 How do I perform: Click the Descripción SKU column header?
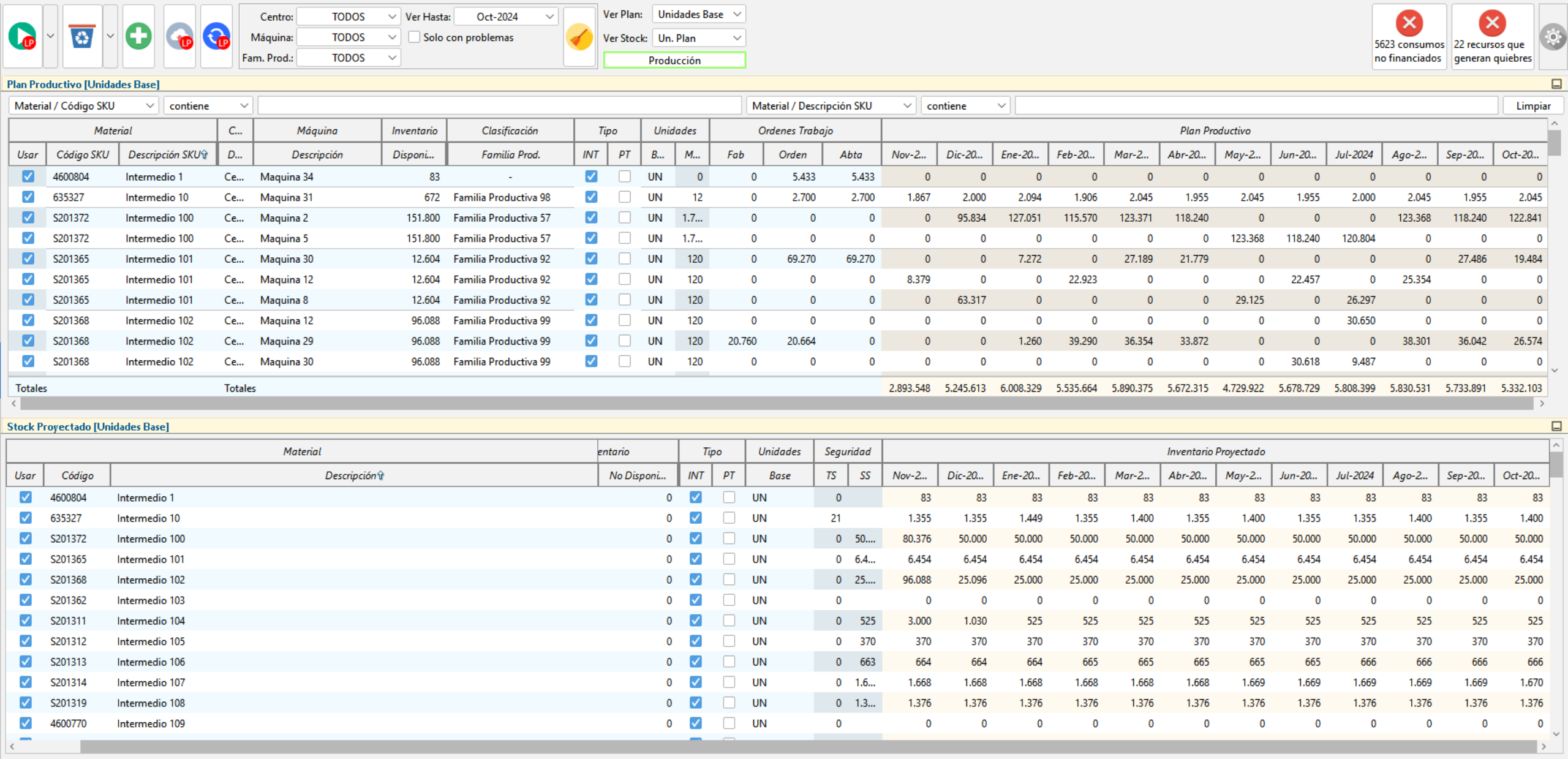click(x=167, y=155)
